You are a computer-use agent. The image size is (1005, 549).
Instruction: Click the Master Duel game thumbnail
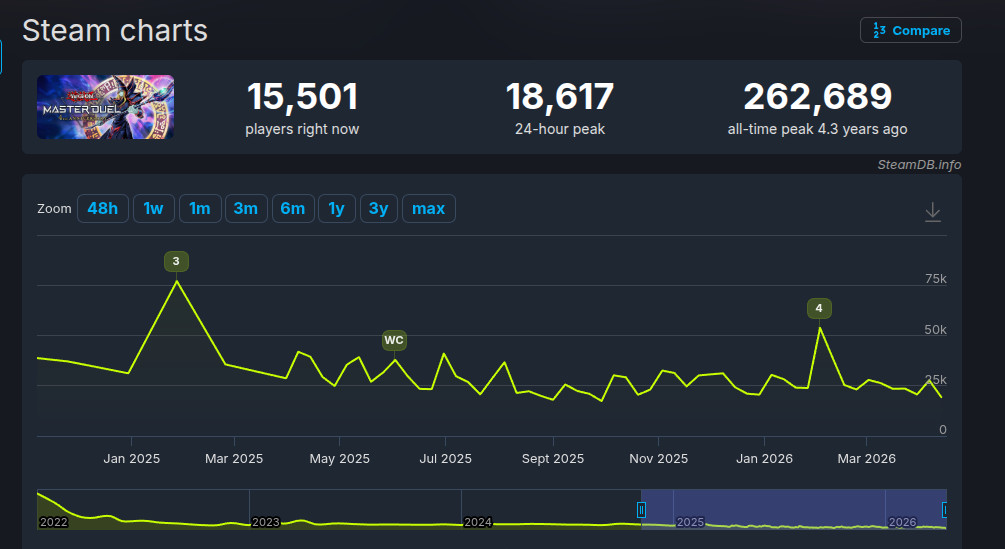pyautogui.click(x=105, y=107)
